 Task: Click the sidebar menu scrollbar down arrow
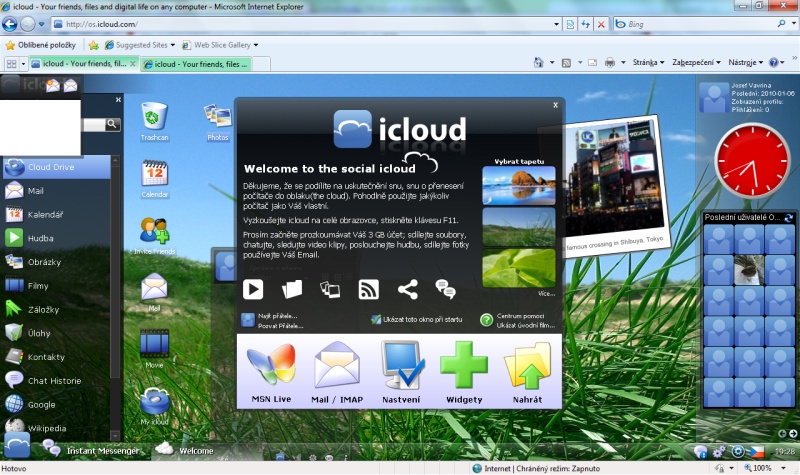pos(115,436)
